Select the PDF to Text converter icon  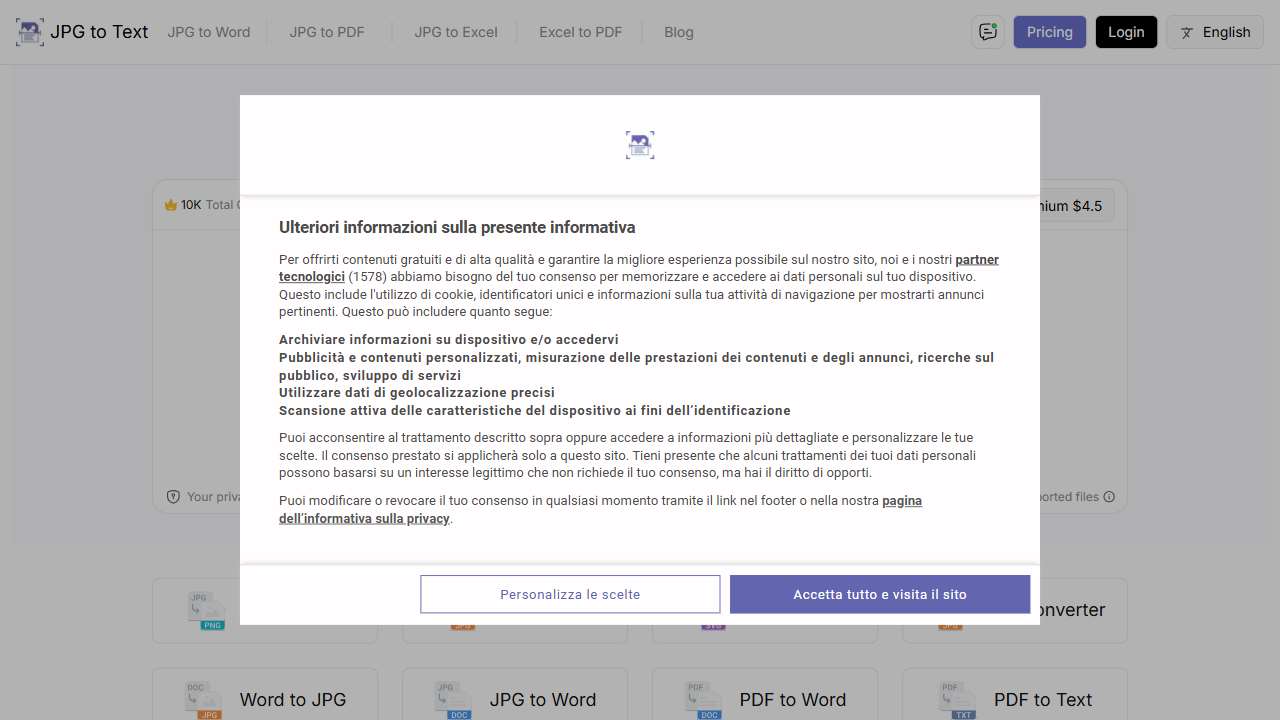(954, 697)
